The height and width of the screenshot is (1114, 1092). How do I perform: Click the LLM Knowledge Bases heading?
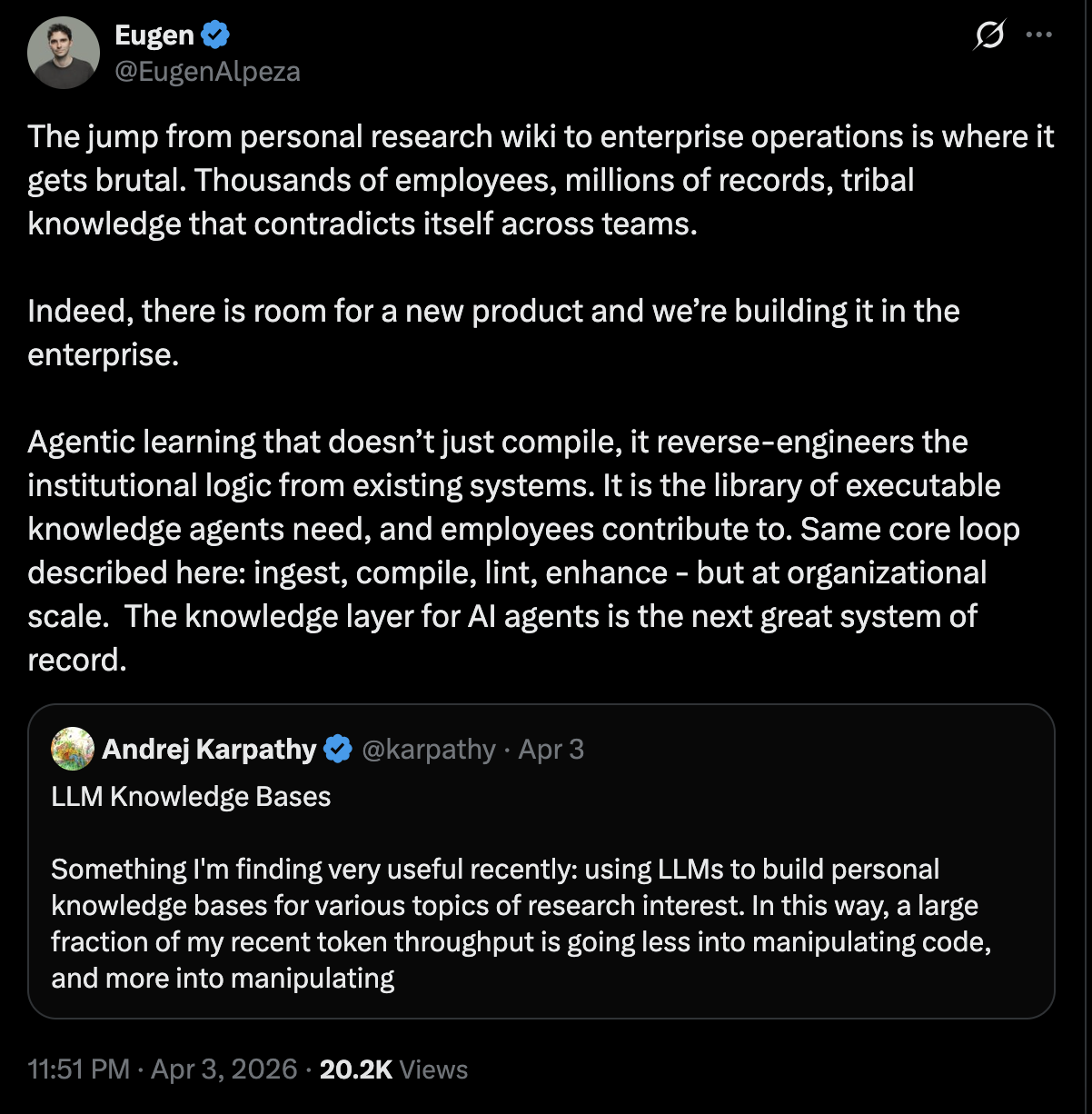point(191,797)
